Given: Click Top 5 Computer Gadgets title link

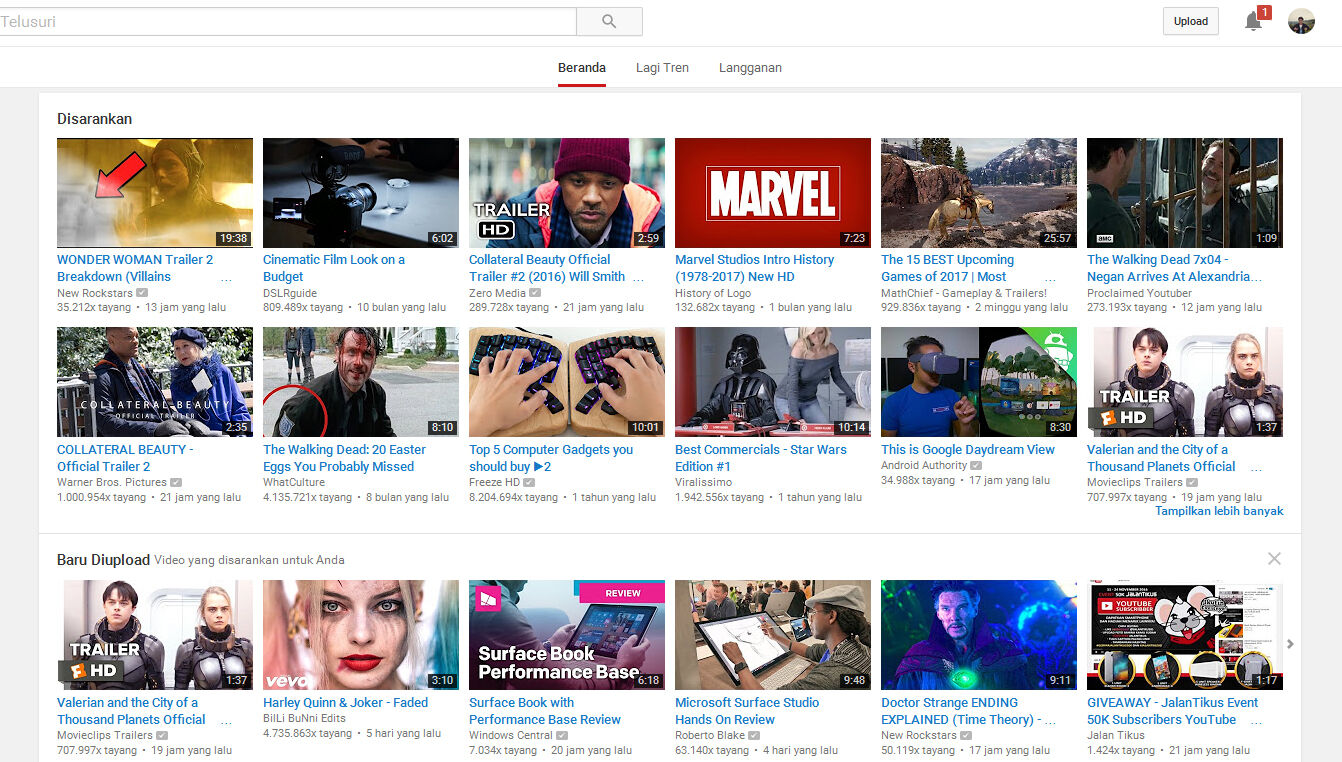Looking at the screenshot, I should [551, 458].
